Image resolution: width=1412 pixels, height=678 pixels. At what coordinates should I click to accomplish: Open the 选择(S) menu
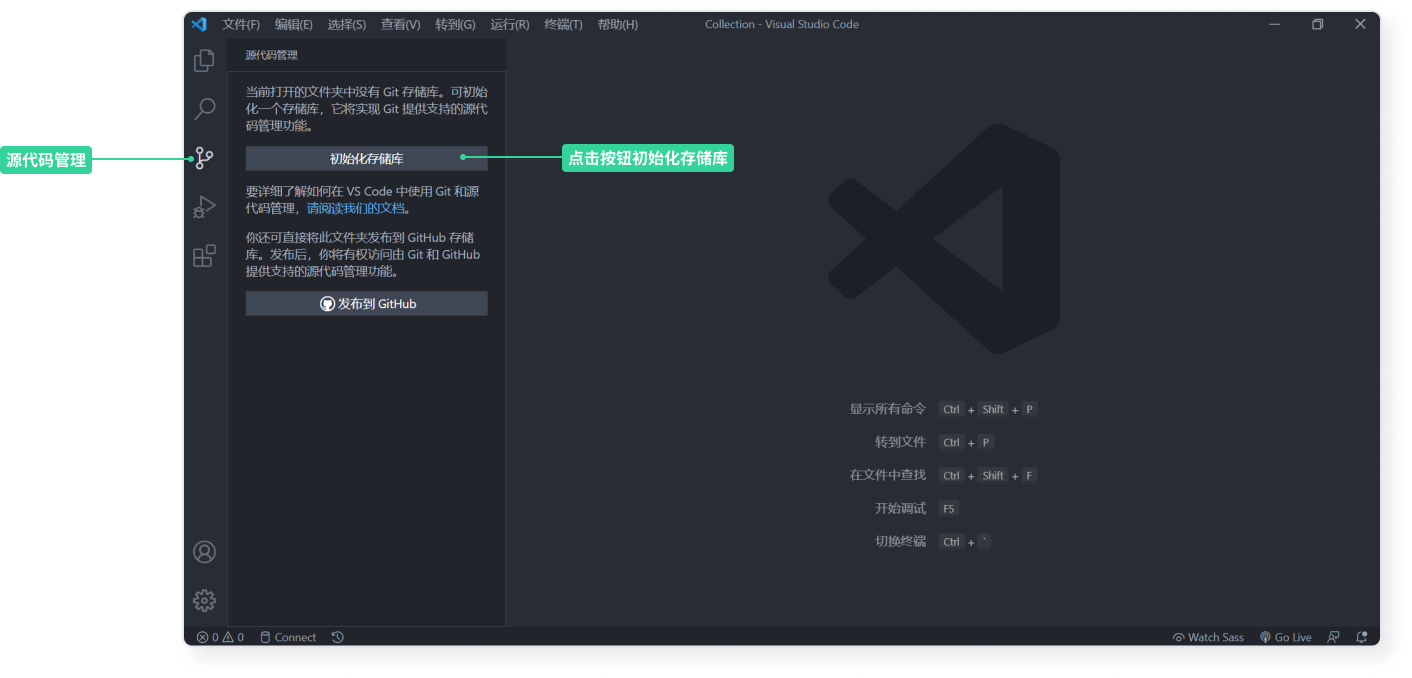coord(347,24)
